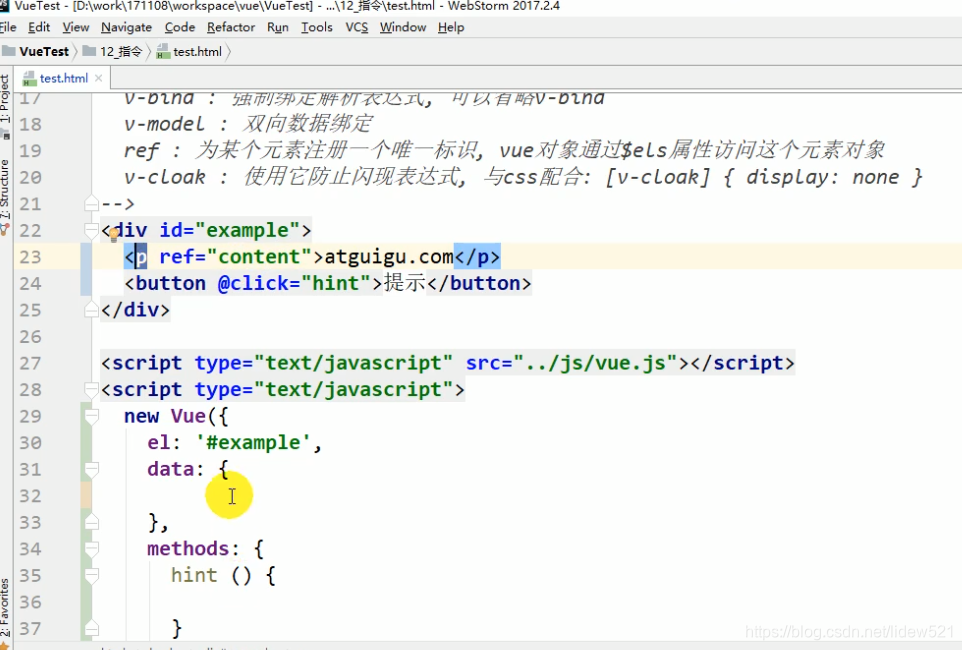Open the Run menu

(277, 27)
